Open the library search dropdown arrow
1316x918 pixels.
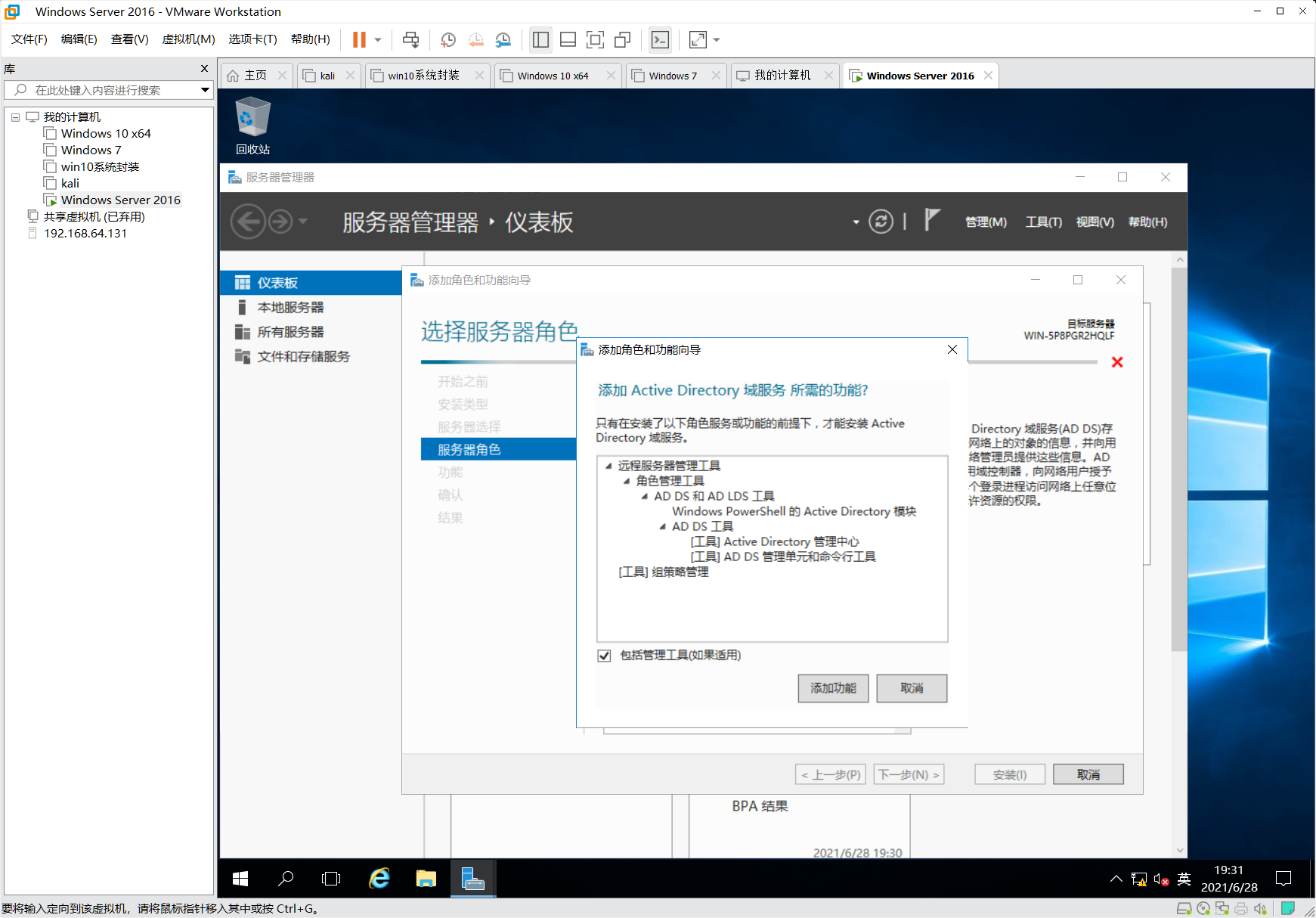tap(205, 90)
